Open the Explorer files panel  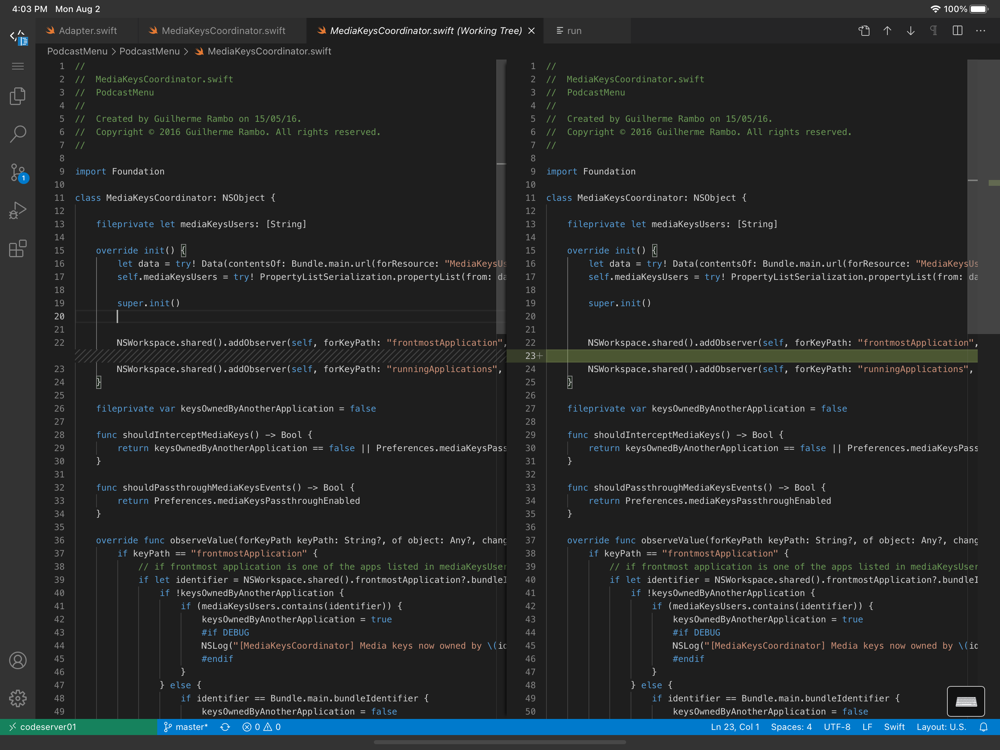pos(18,96)
